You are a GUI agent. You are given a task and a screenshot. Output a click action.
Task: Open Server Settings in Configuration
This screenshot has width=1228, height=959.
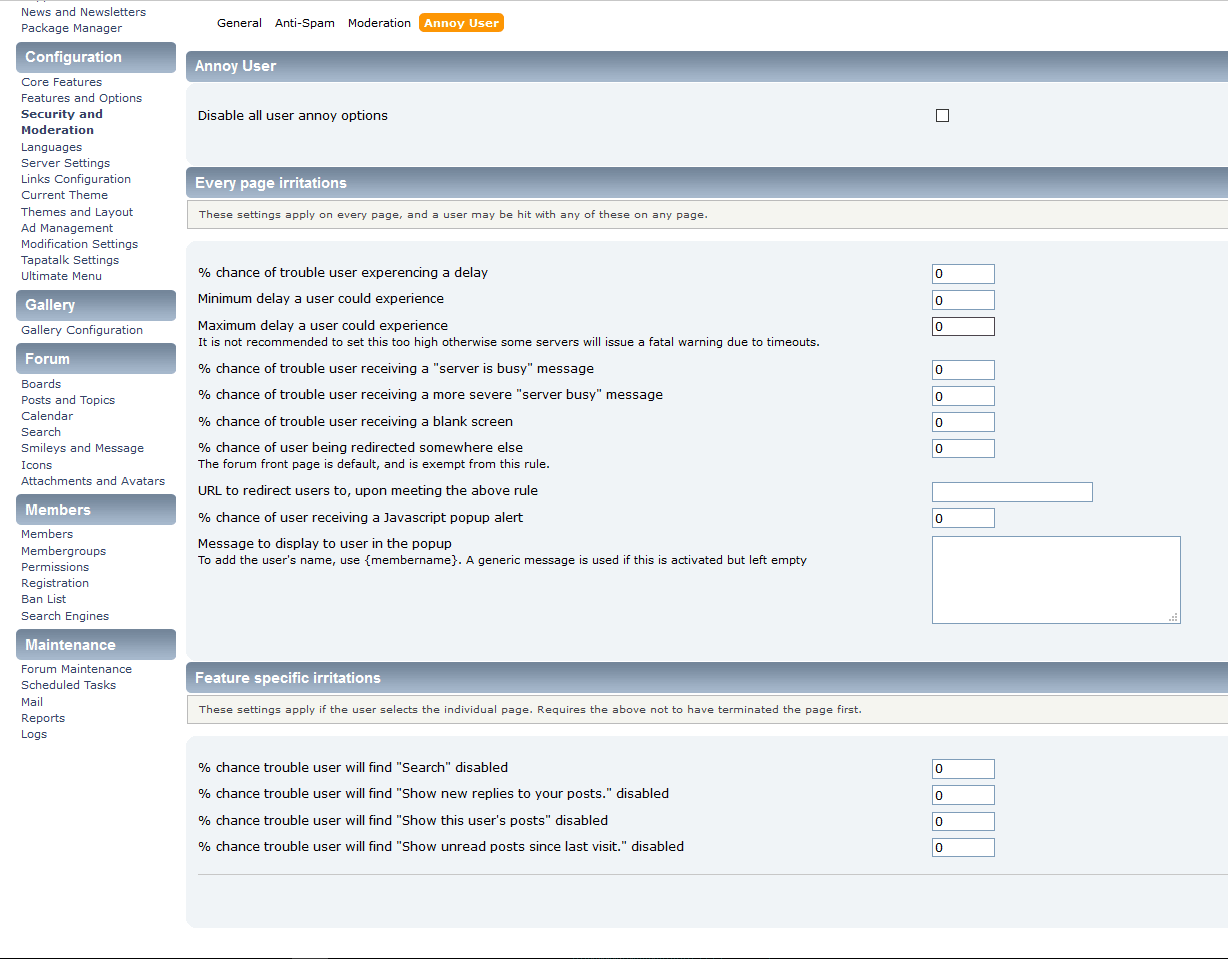pyautogui.click(x=65, y=163)
